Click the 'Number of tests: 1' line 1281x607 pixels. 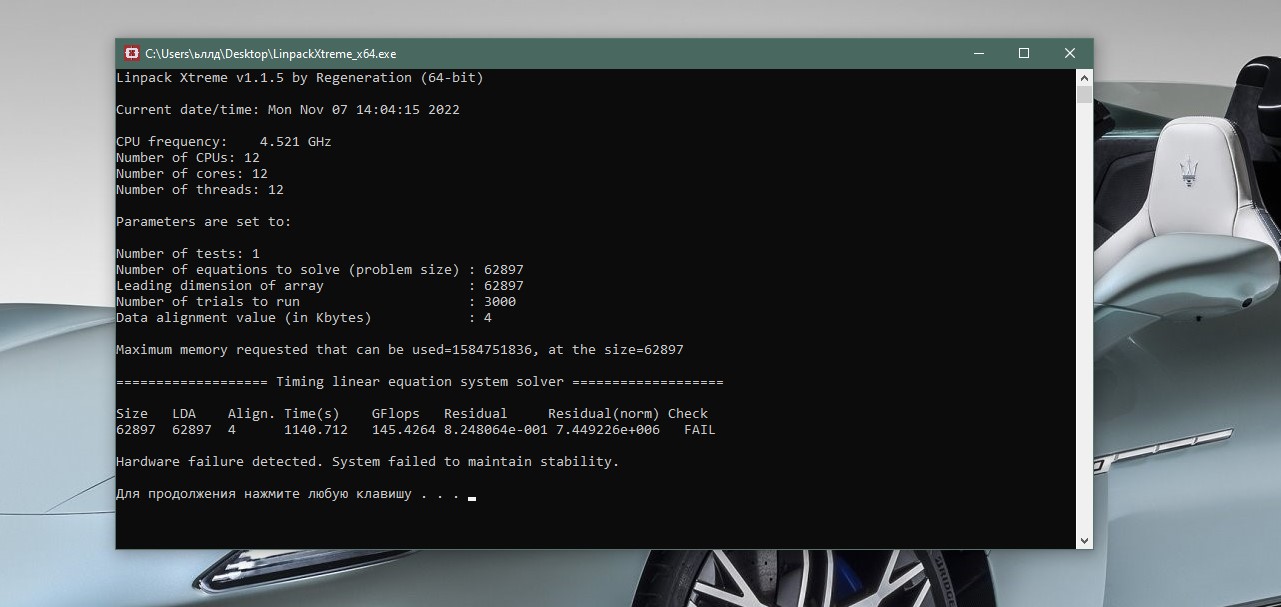tap(188, 254)
